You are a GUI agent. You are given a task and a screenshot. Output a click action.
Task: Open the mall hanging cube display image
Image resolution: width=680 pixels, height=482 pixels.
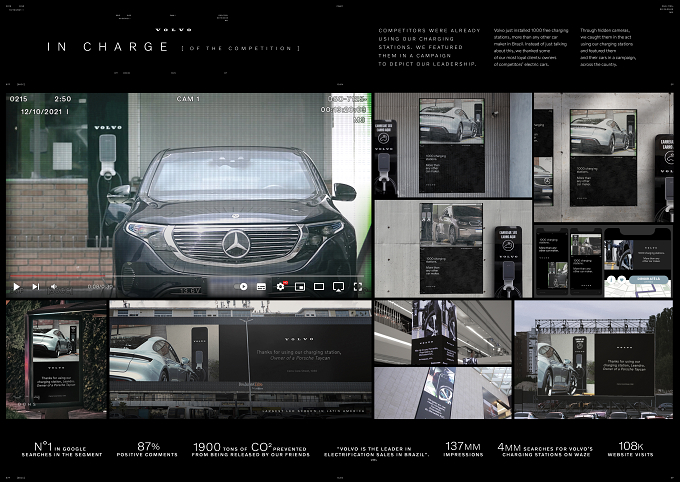(443, 332)
